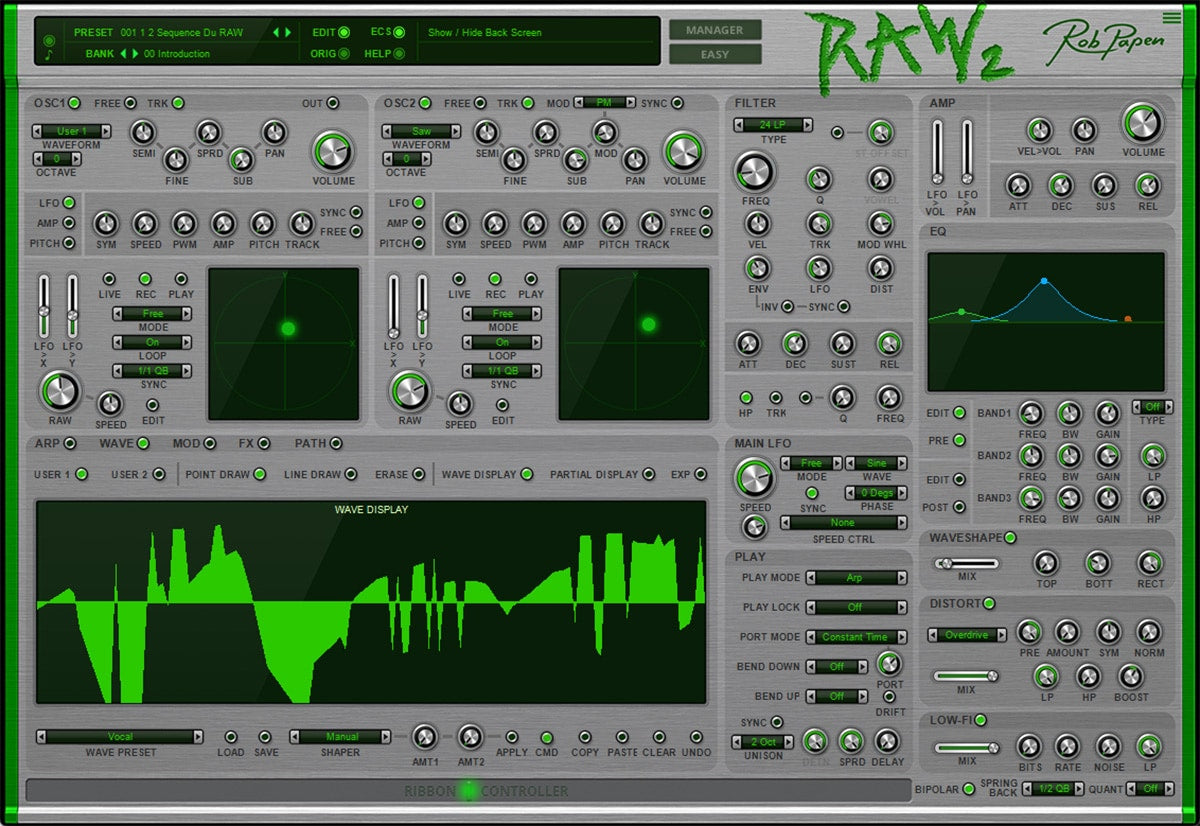Toggle the LOW-FI effect on or off
The width and height of the screenshot is (1200, 826).
(980, 720)
